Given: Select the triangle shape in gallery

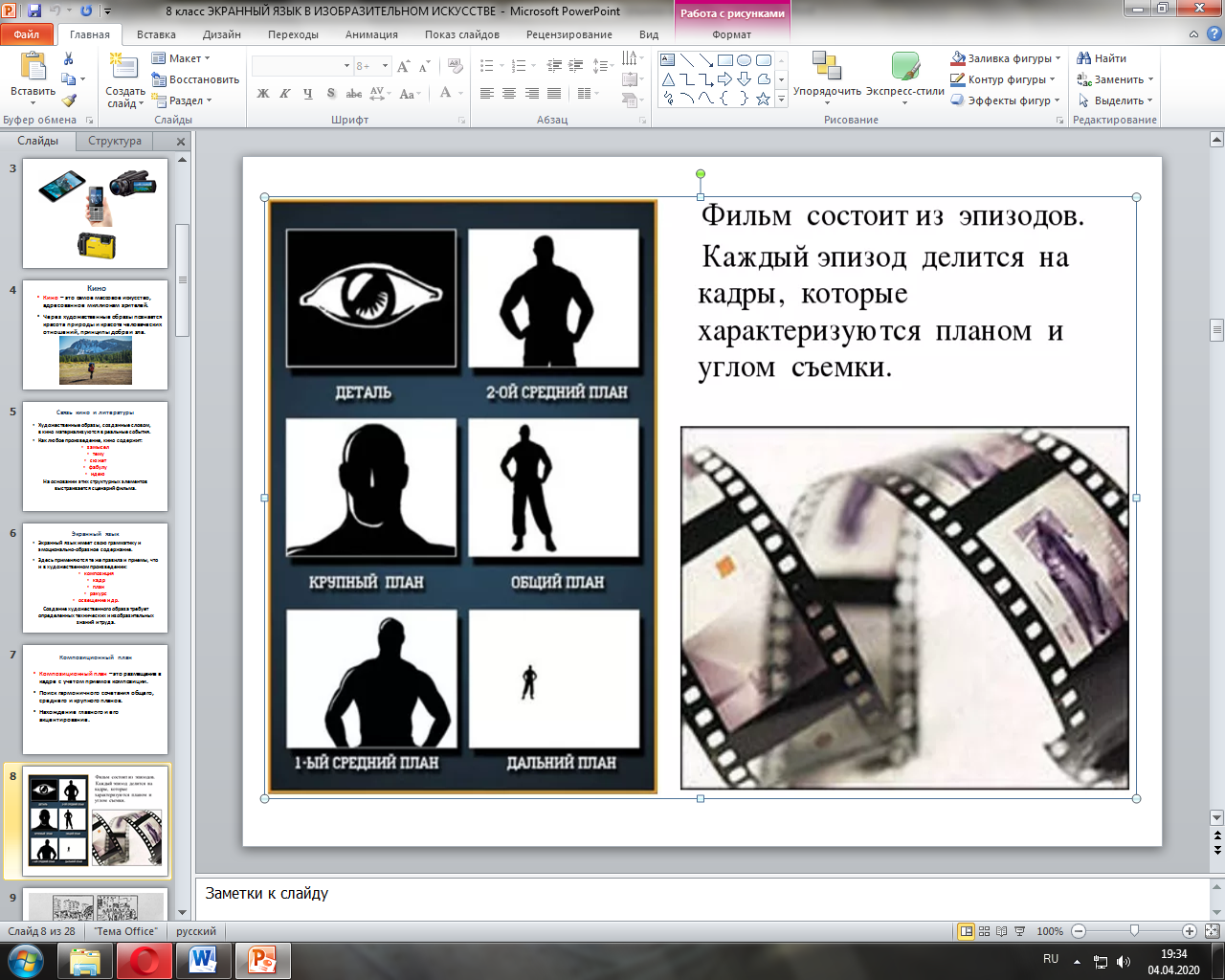Looking at the screenshot, I should tap(668, 79).
